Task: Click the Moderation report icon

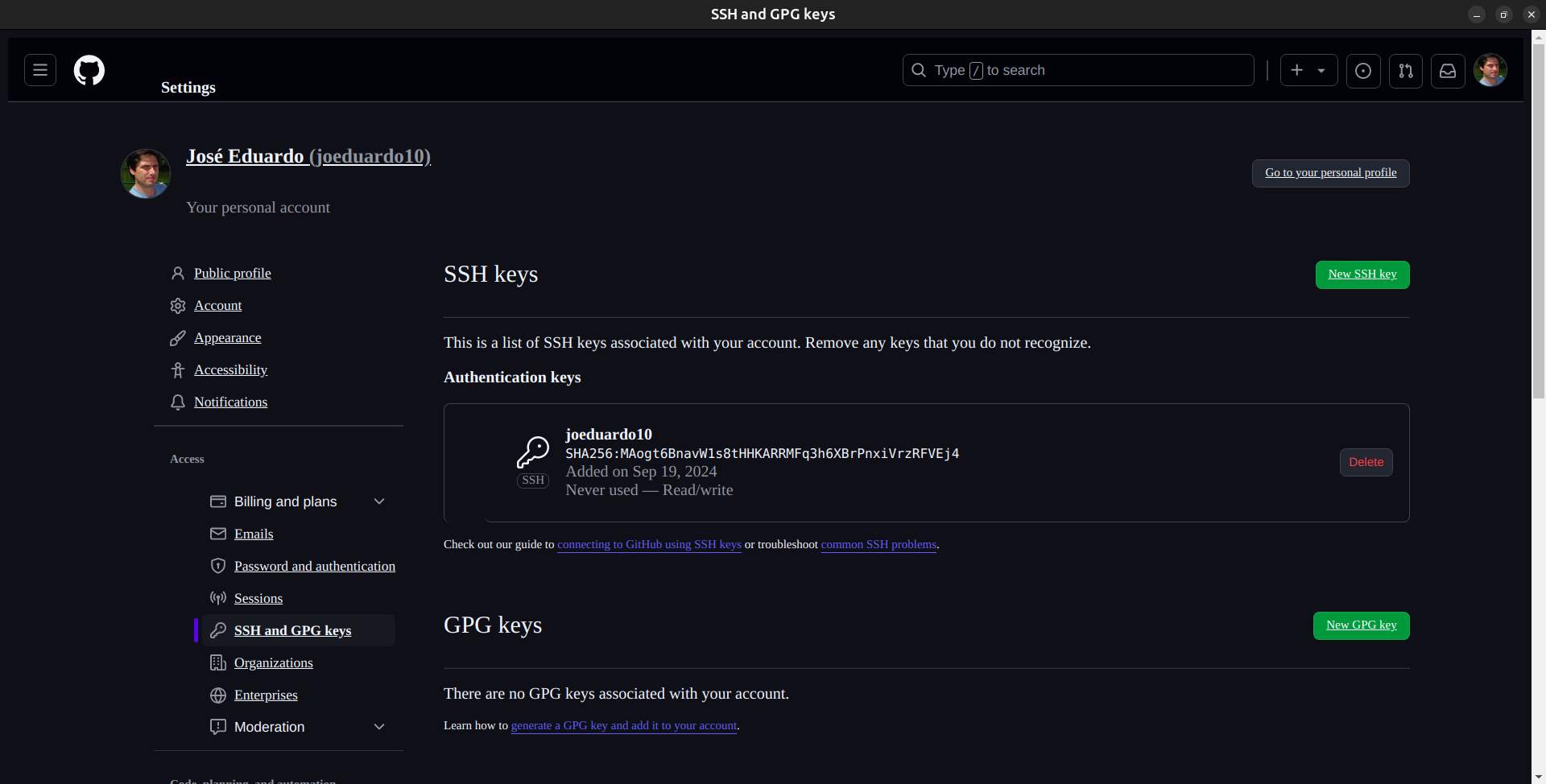Action: click(x=218, y=727)
